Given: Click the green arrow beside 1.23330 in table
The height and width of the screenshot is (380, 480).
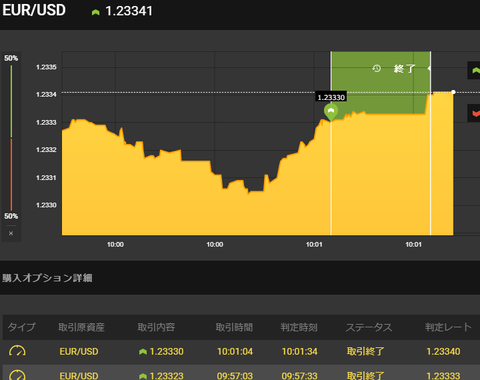Looking at the screenshot, I should click(143, 352).
